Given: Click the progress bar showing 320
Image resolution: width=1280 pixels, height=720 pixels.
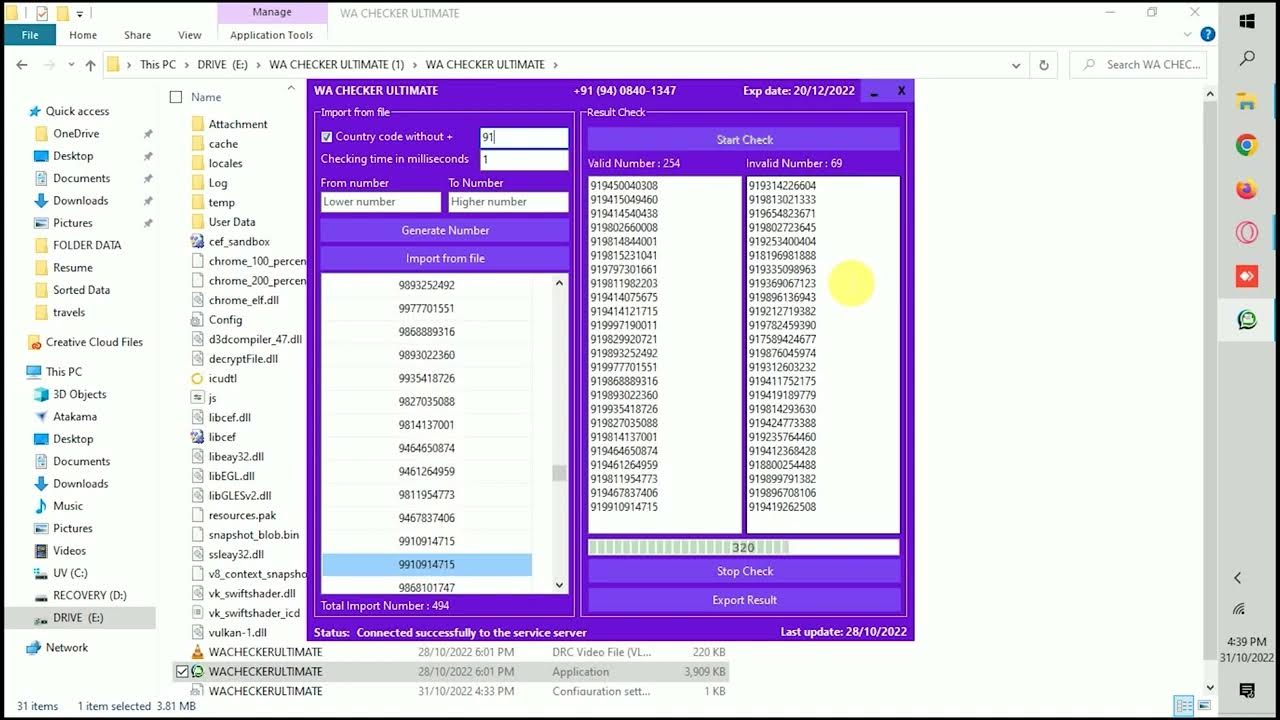Looking at the screenshot, I should click(x=743, y=547).
